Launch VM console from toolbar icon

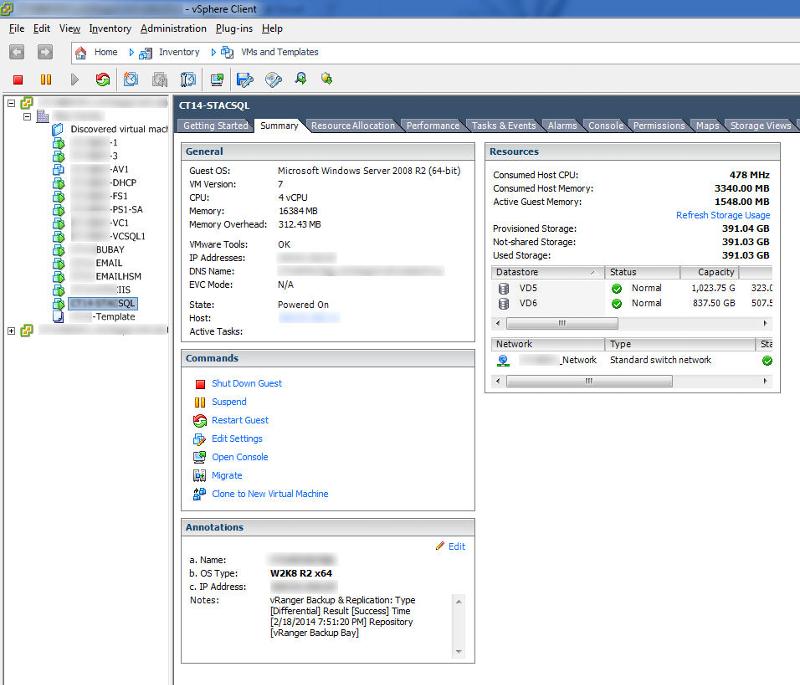[x=217, y=79]
